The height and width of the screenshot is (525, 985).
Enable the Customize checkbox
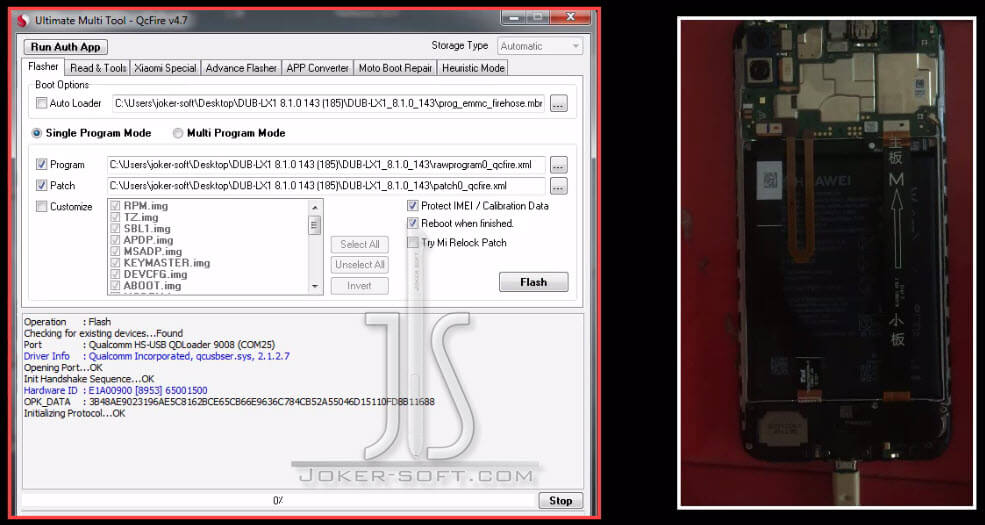(41, 206)
